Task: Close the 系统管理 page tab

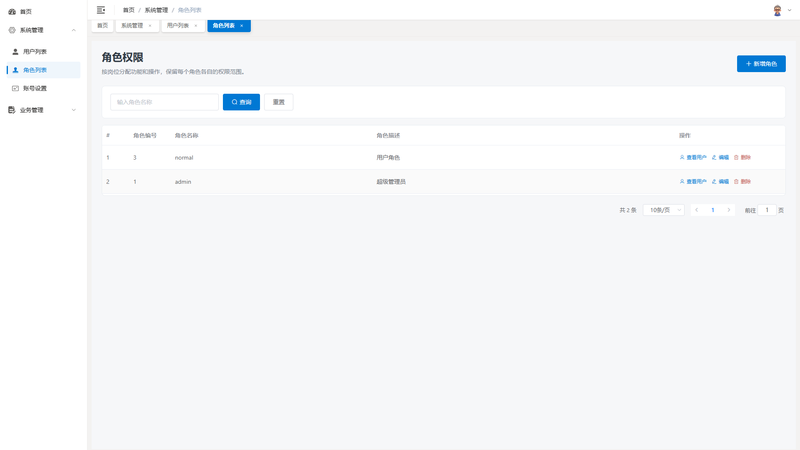Action: 150,26
